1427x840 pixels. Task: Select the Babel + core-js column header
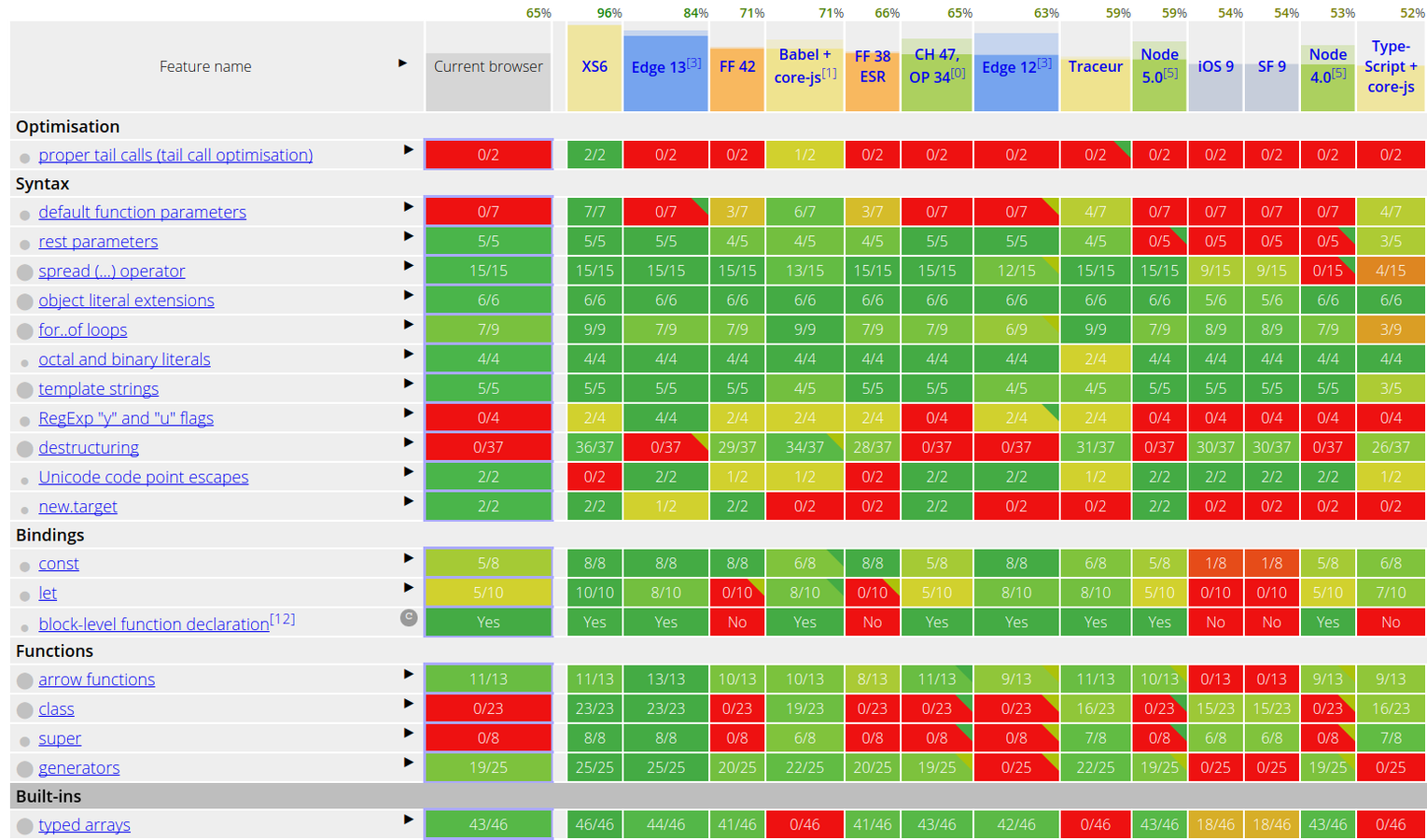804,67
